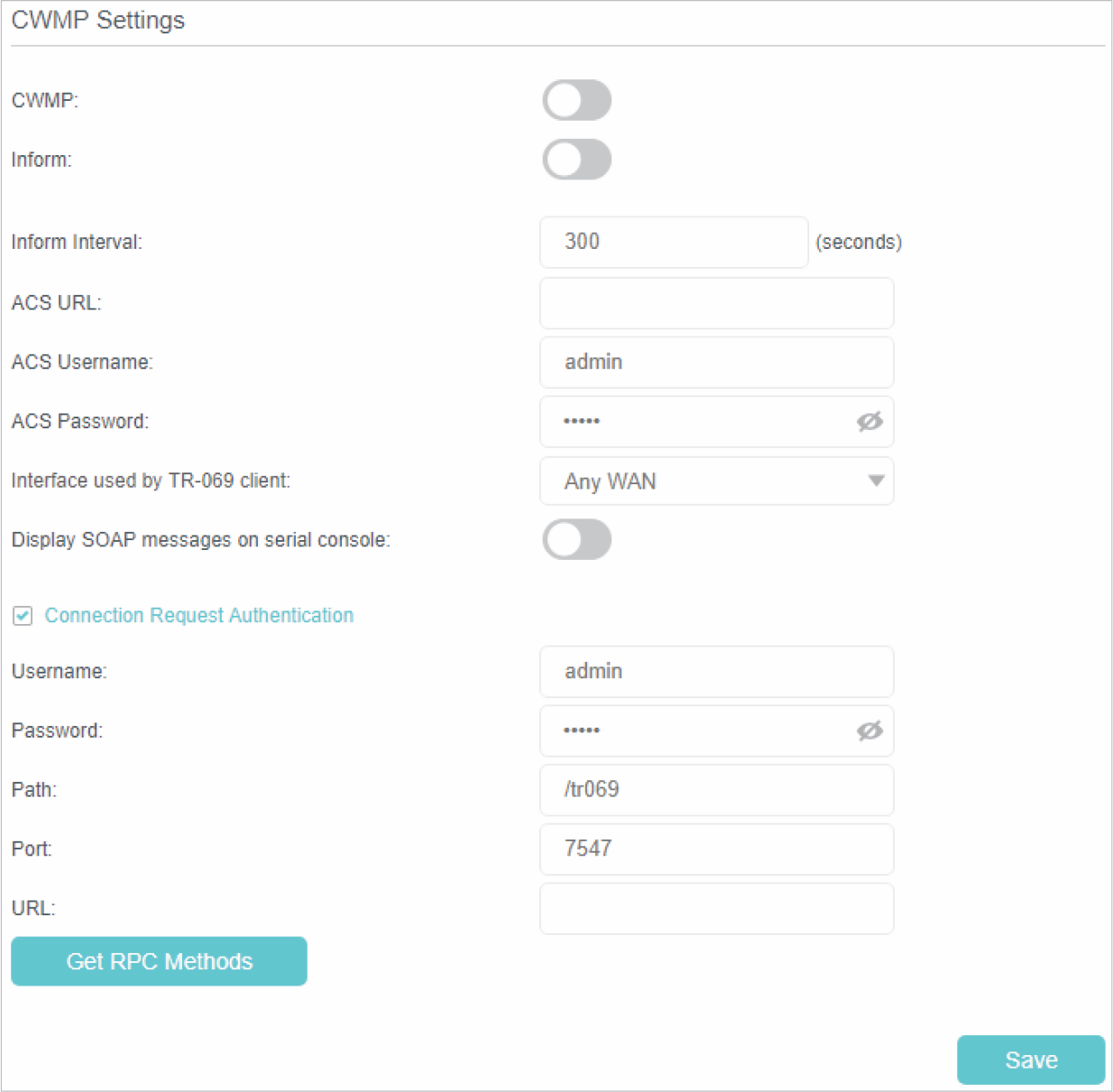
Task: Focus the empty URL field above Get RPC Methods
Action: click(716, 909)
